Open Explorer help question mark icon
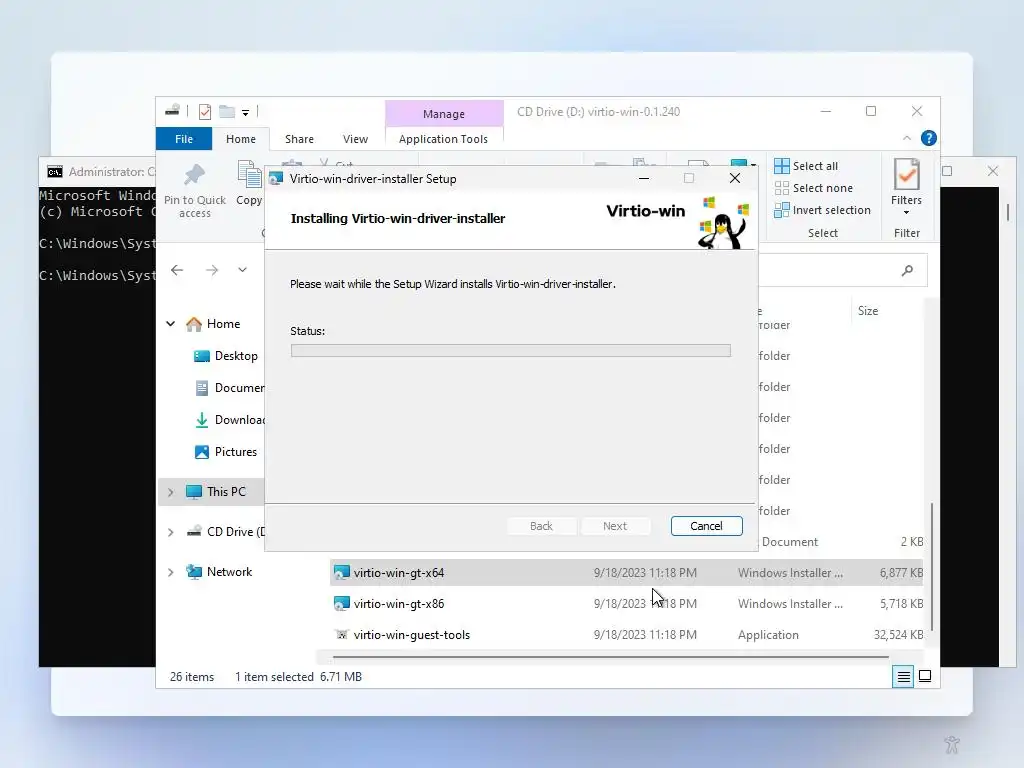 [928, 138]
